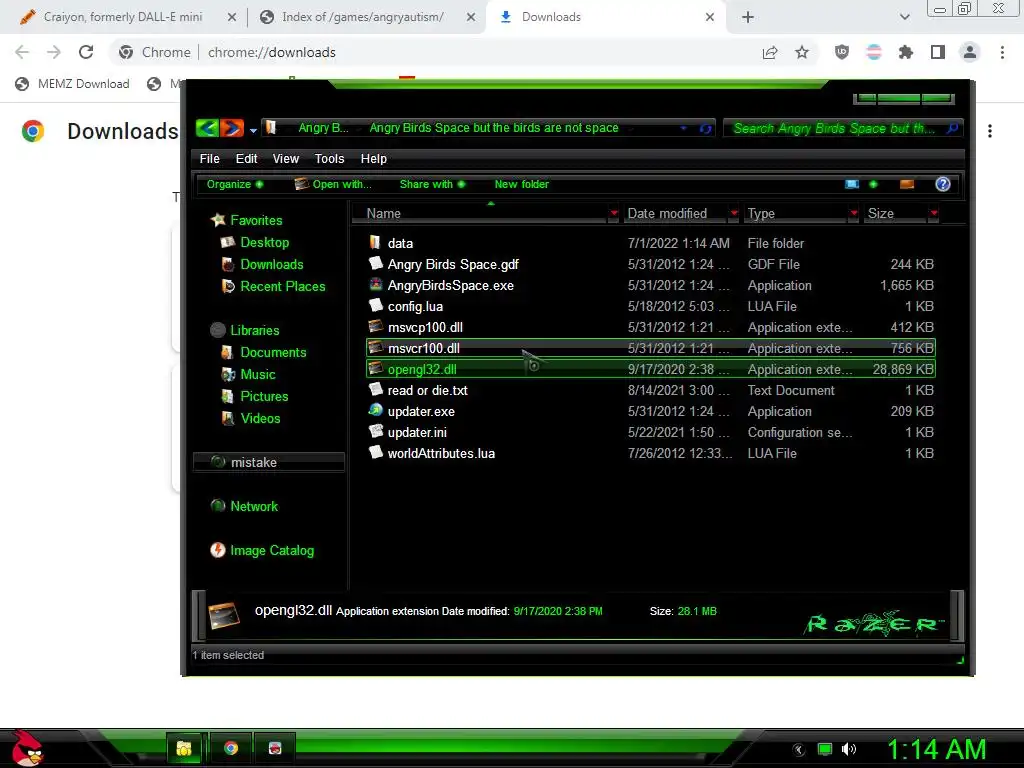Sort by Name column header
The width and height of the screenshot is (1024, 768).
pyautogui.click(x=480, y=214)
